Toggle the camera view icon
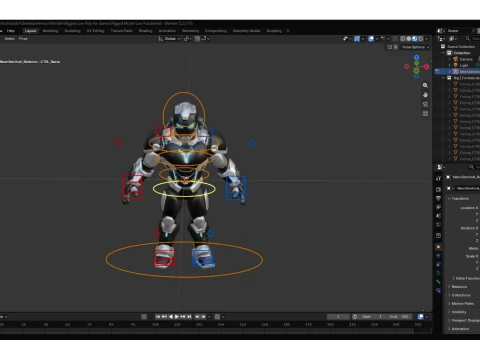The height and width of the screenshot is (360, 480). (x=425, y=104)
